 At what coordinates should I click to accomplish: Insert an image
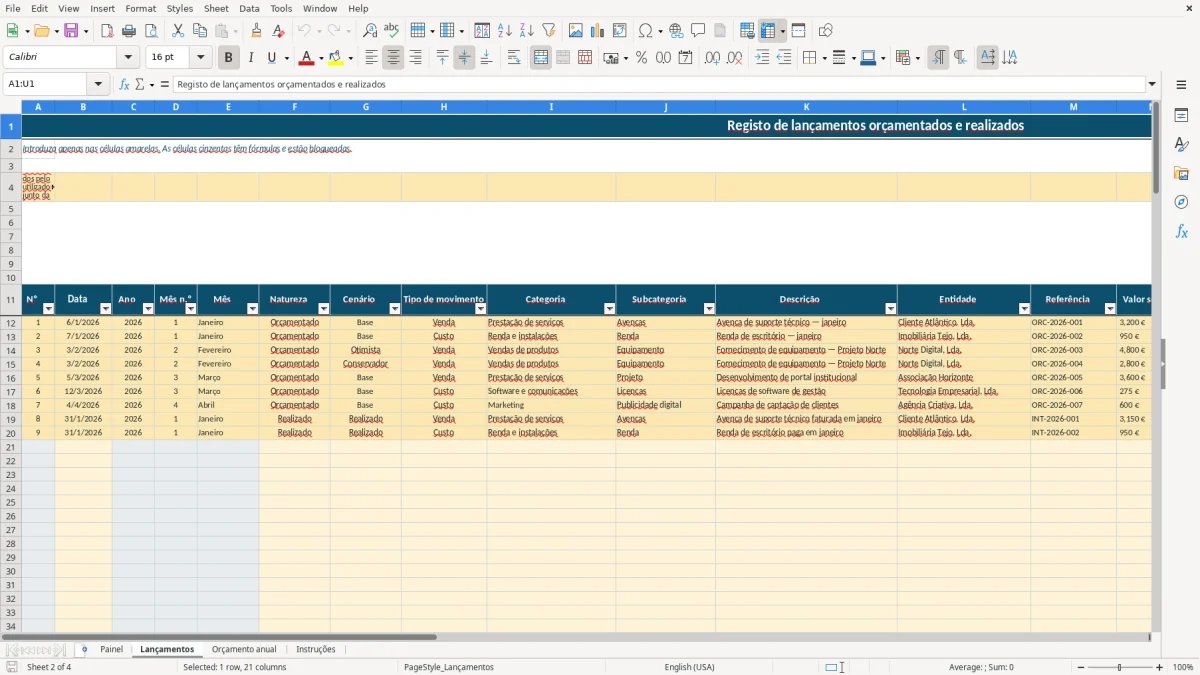point(576,31)
